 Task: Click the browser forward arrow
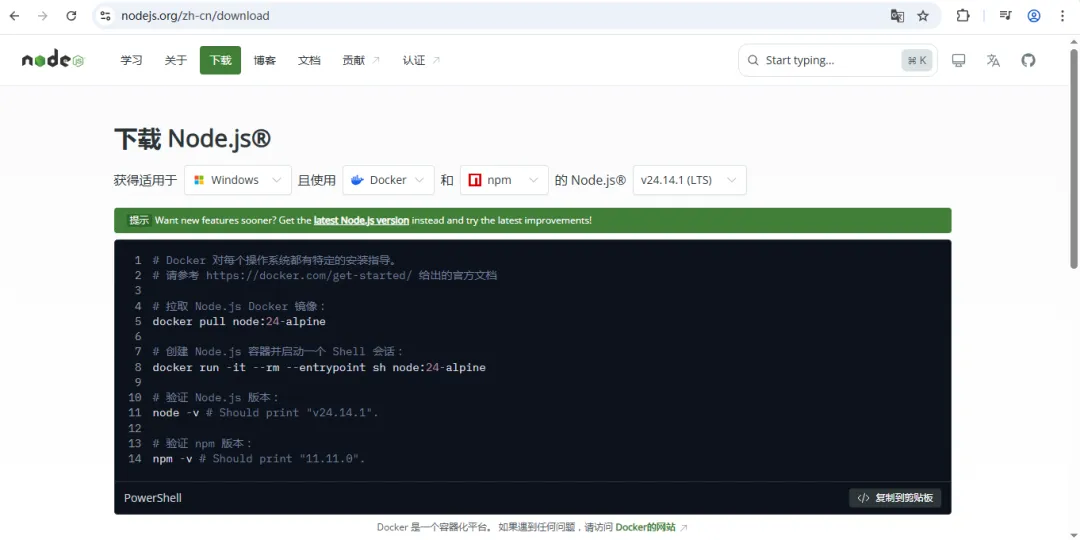click(x=43, y=16)
